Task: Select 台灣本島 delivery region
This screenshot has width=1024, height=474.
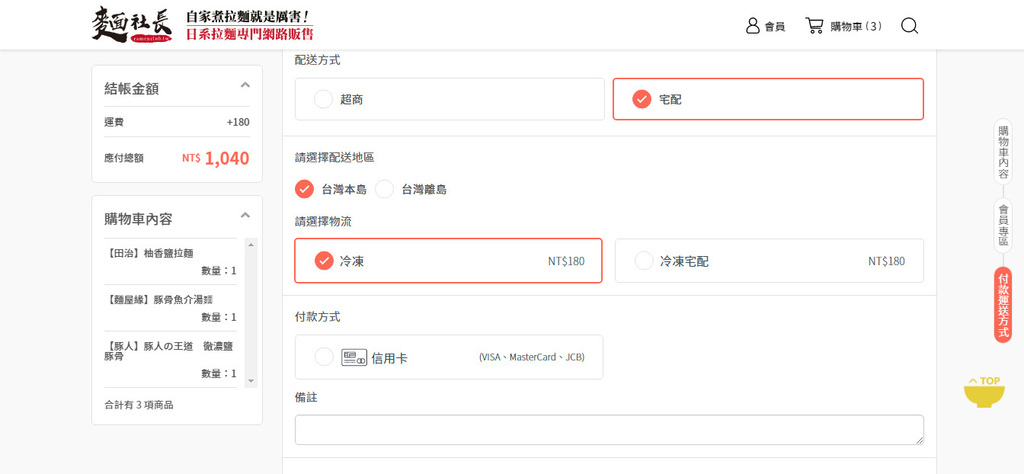Action: pyautogui.click(x=304, y=189)
